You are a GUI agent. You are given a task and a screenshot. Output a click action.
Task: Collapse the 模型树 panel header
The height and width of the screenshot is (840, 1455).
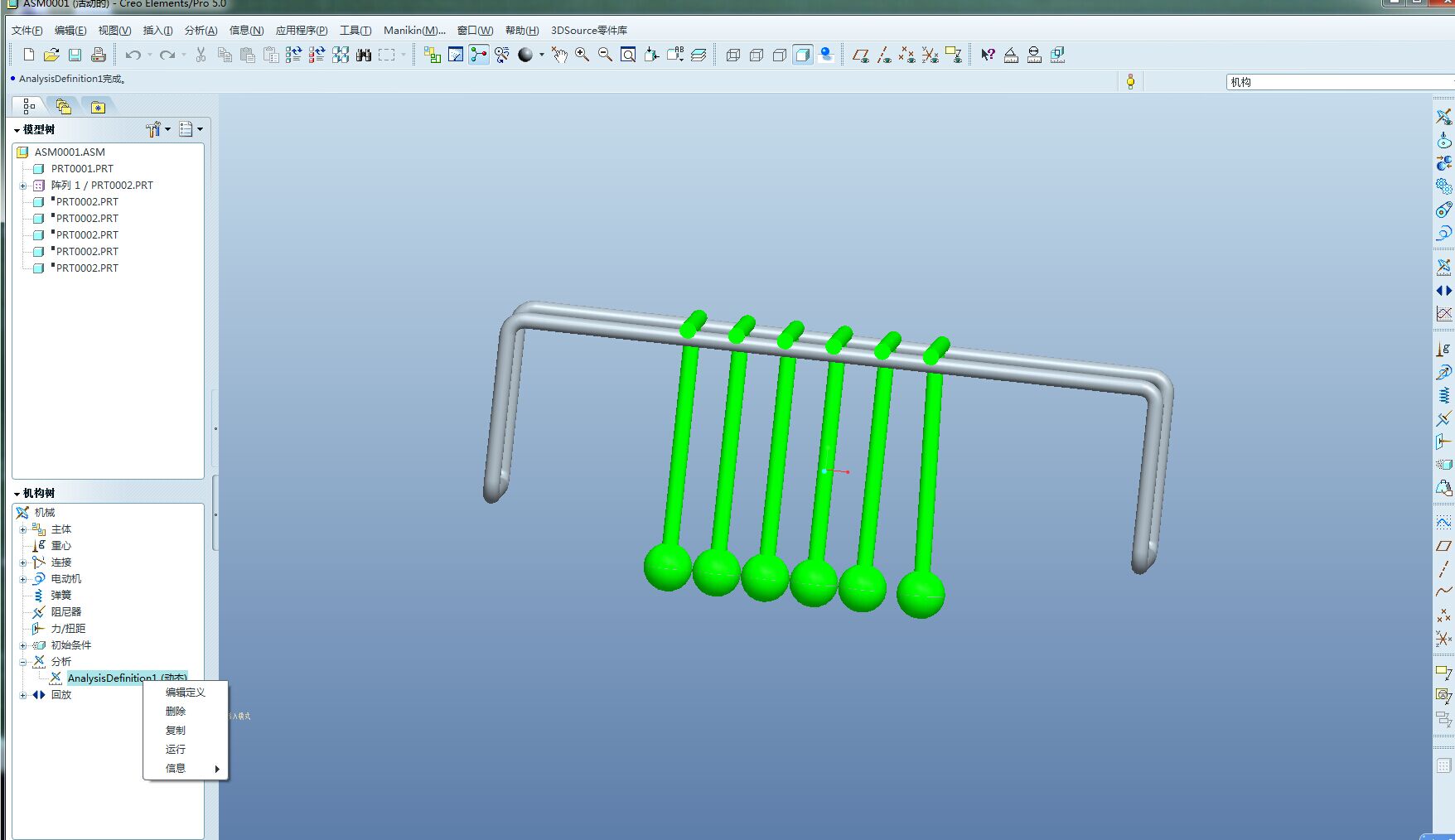[x=34, y=129]
